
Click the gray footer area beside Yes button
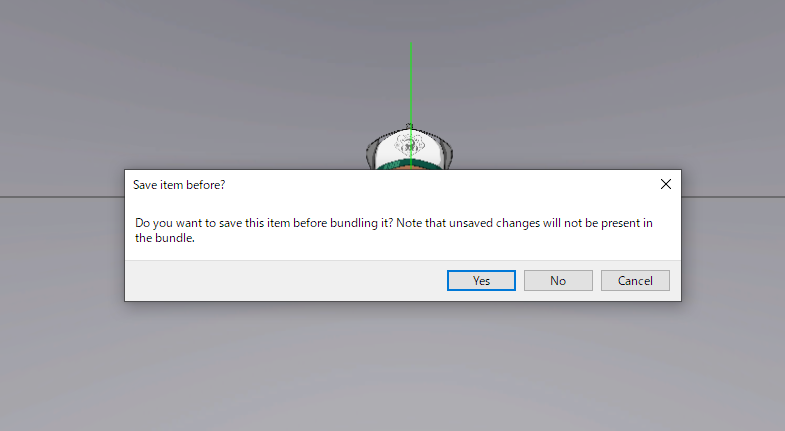point(285,280)
